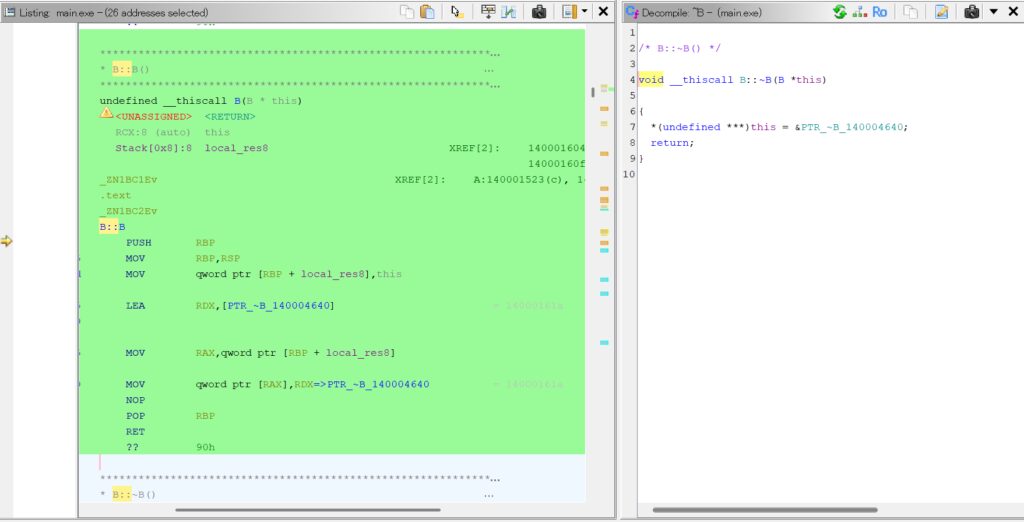
Task: Snapshot the Decompile view with camera icon
Action: point(972,12)
